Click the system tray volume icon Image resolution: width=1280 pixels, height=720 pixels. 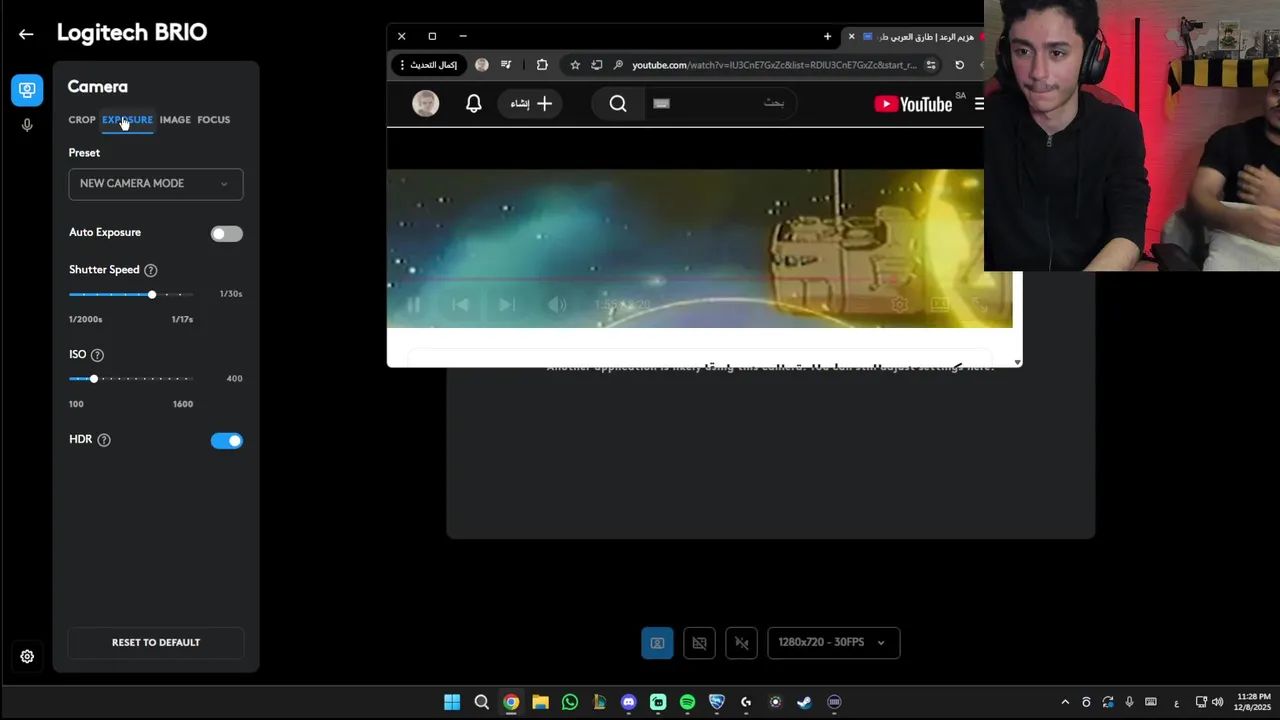click(x=1219, y=702)
